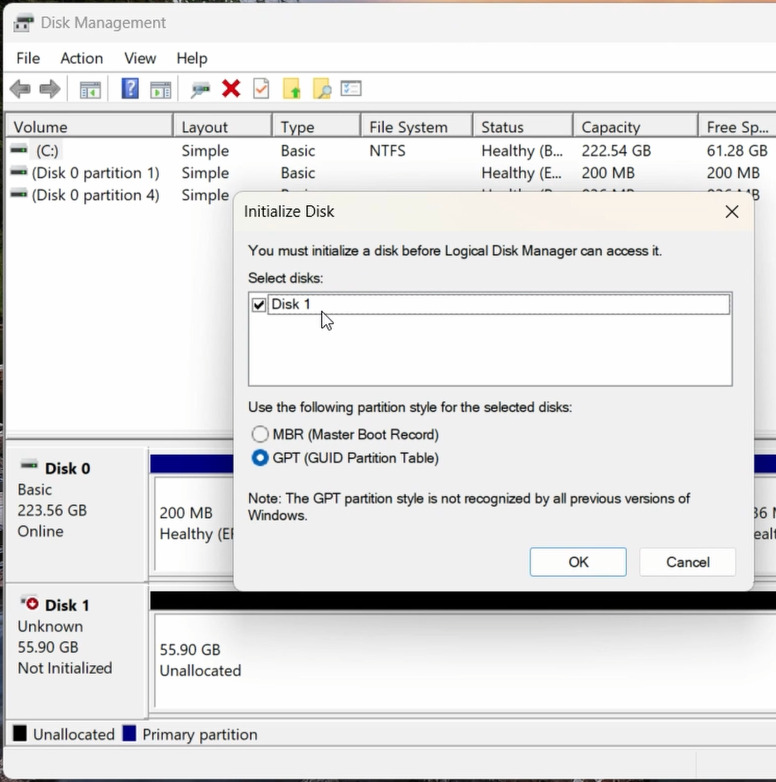Click the Back arrow toolbar icon
776x782 pixels.
pyautogui.click(x=20, y=89)
